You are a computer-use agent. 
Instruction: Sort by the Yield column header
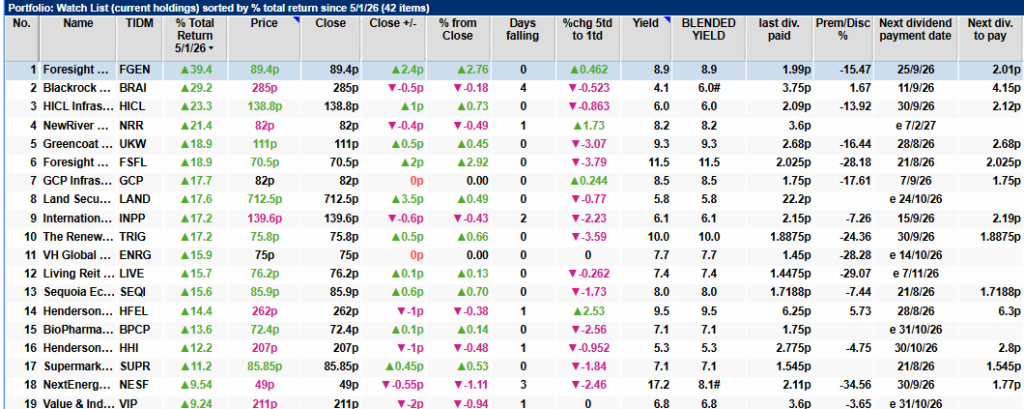[x=645, y=23]
